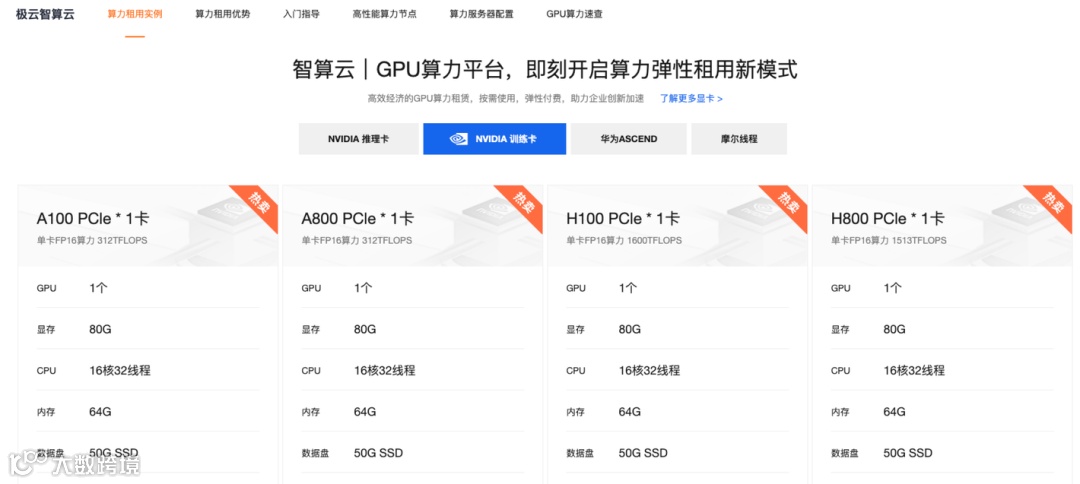Go to 算力租用优势 section

(222, 14)
